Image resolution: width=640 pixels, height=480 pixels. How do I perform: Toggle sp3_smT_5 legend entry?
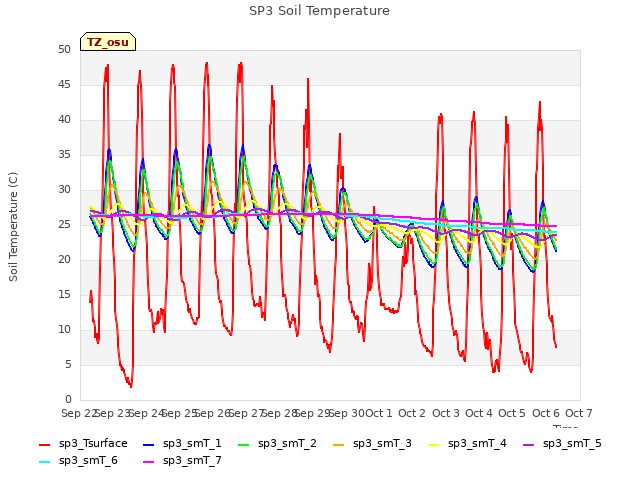[x=562, y=444]
